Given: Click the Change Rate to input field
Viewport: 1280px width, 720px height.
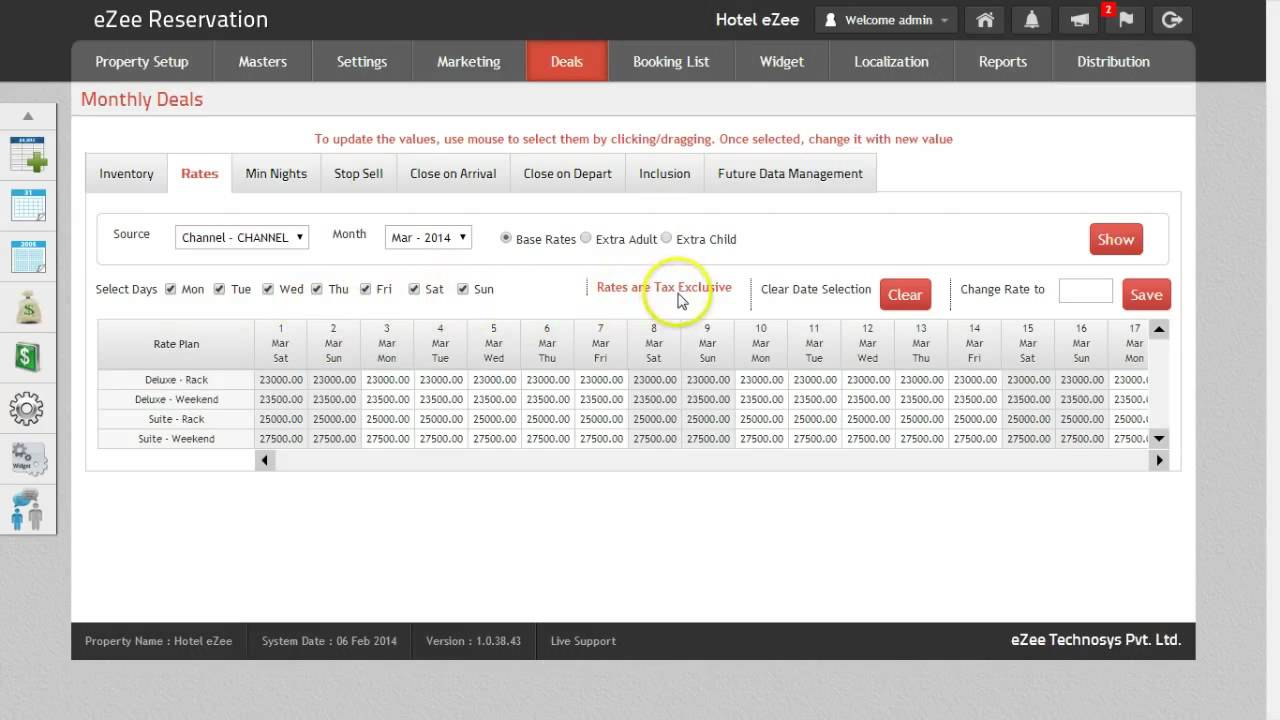Looking at the screenshot, I should point(1085,290).
